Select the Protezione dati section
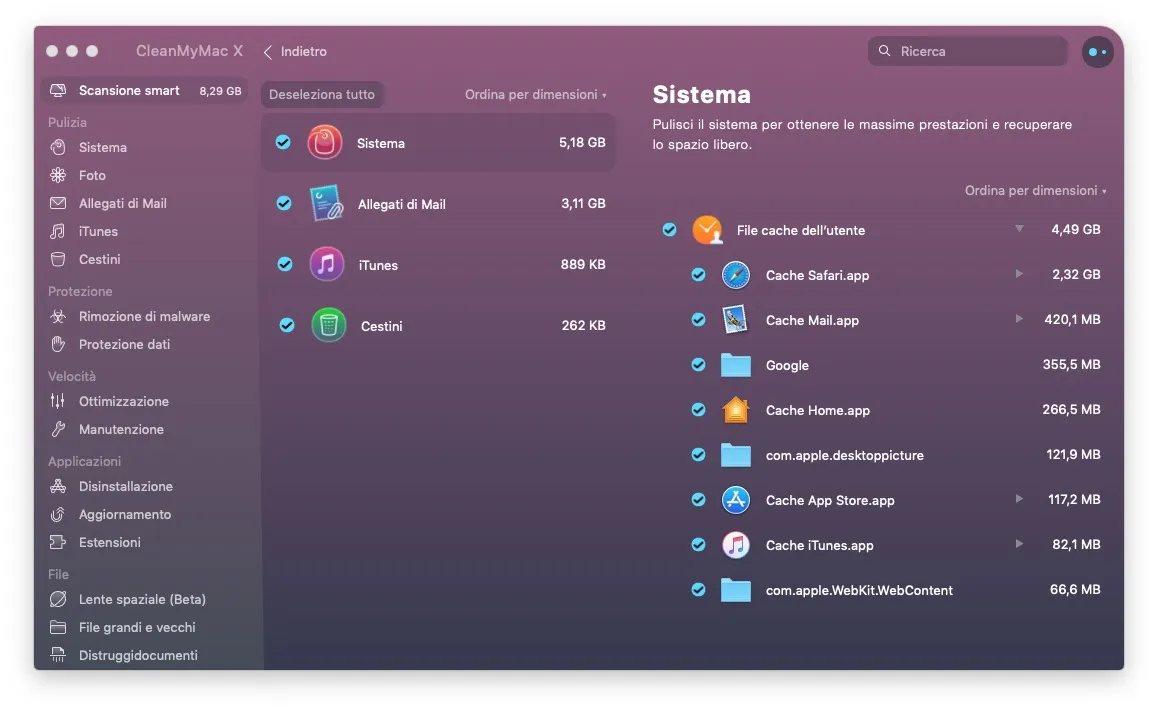Image resolution: width=1158 pixels, height=712 pixels. click(128, 344)
